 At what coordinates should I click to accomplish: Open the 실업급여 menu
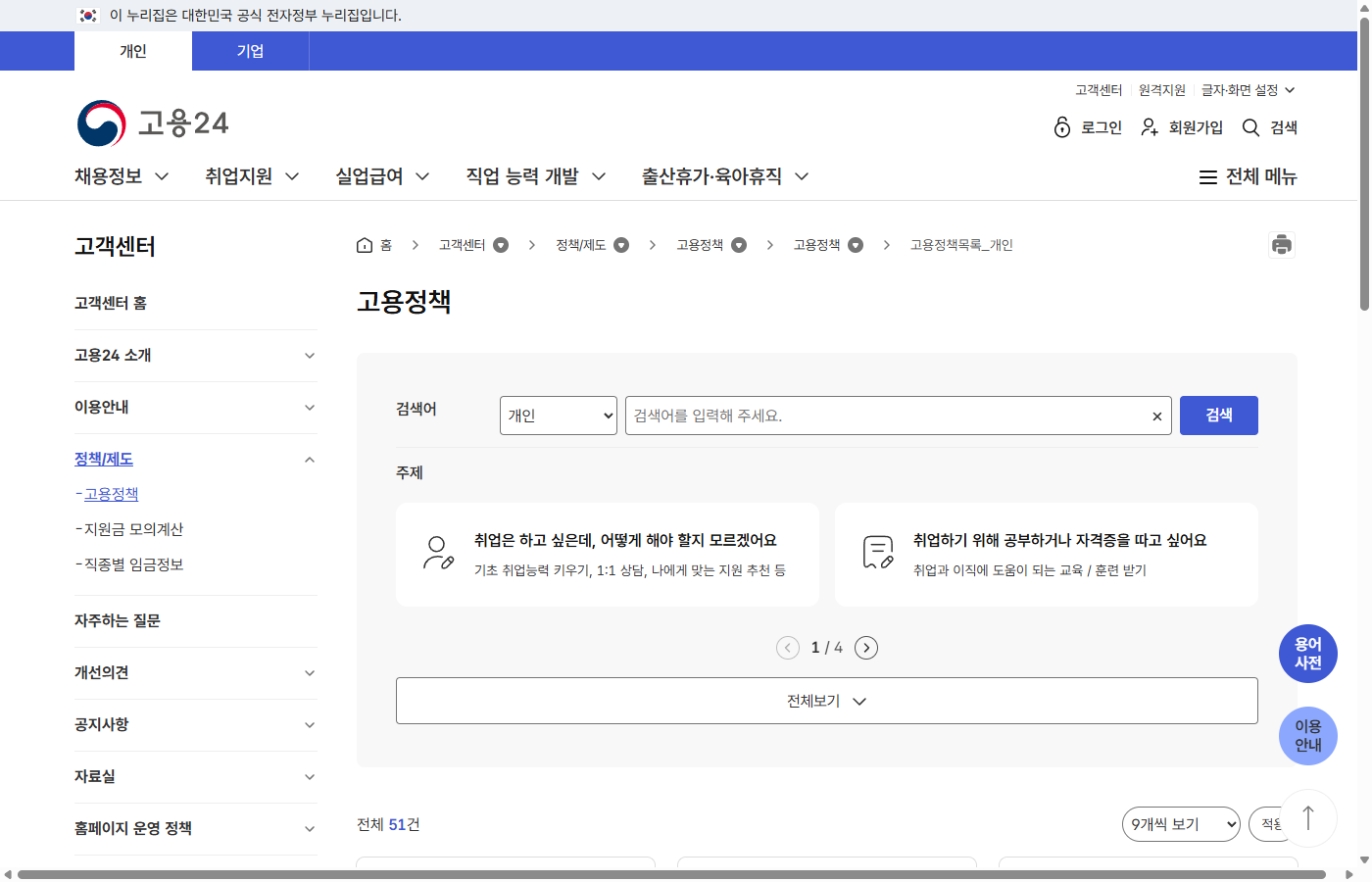[369, 176]
